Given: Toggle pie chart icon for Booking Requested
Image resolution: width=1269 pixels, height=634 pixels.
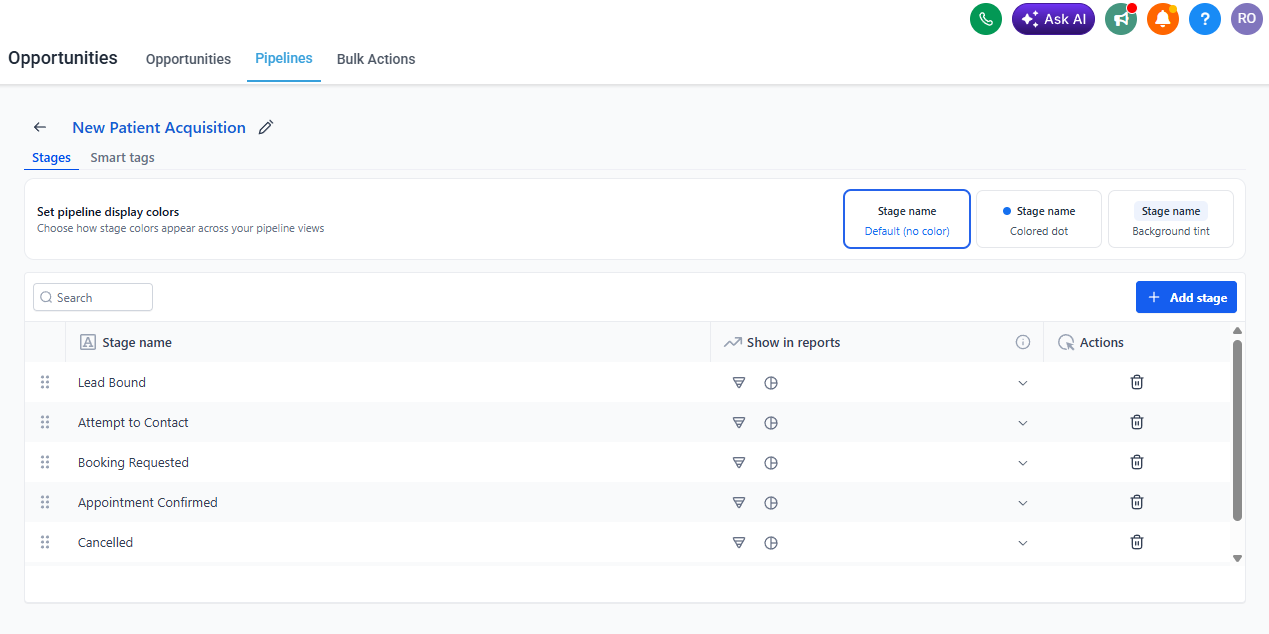Looking at the screenshot, I should (771, 462).
